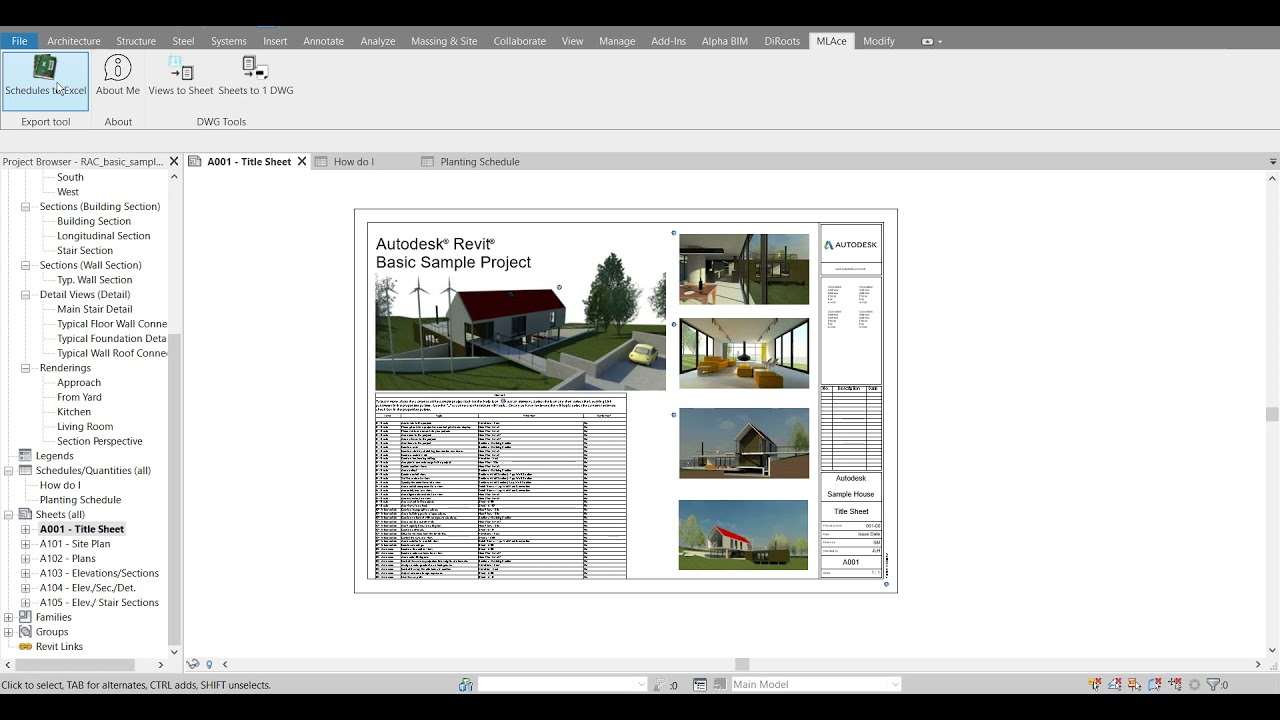Click the background processes icon
Viewport: 1280px width, 720px height.
1195,685
